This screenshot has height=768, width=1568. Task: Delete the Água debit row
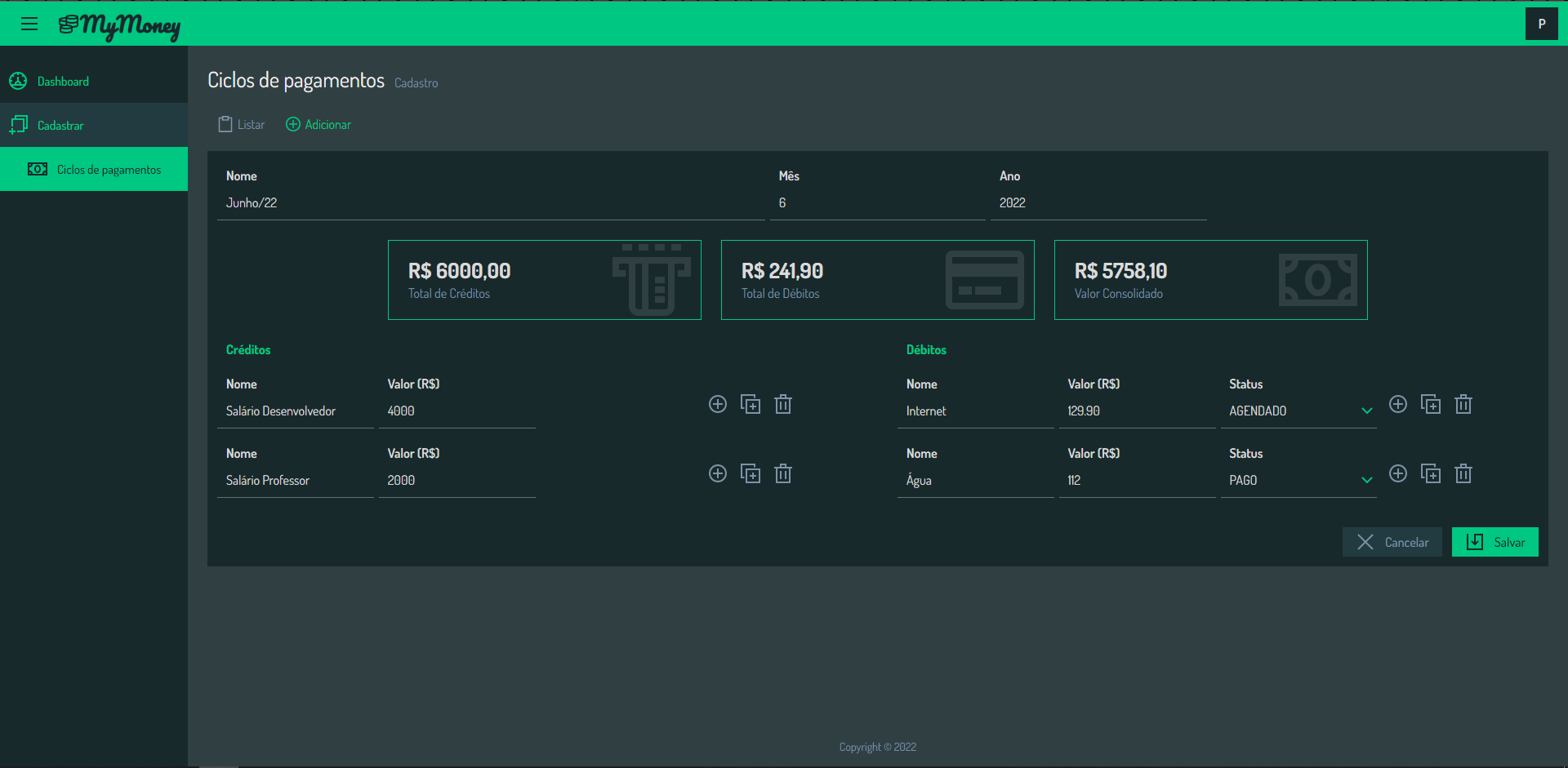[x=1463, y=473]
